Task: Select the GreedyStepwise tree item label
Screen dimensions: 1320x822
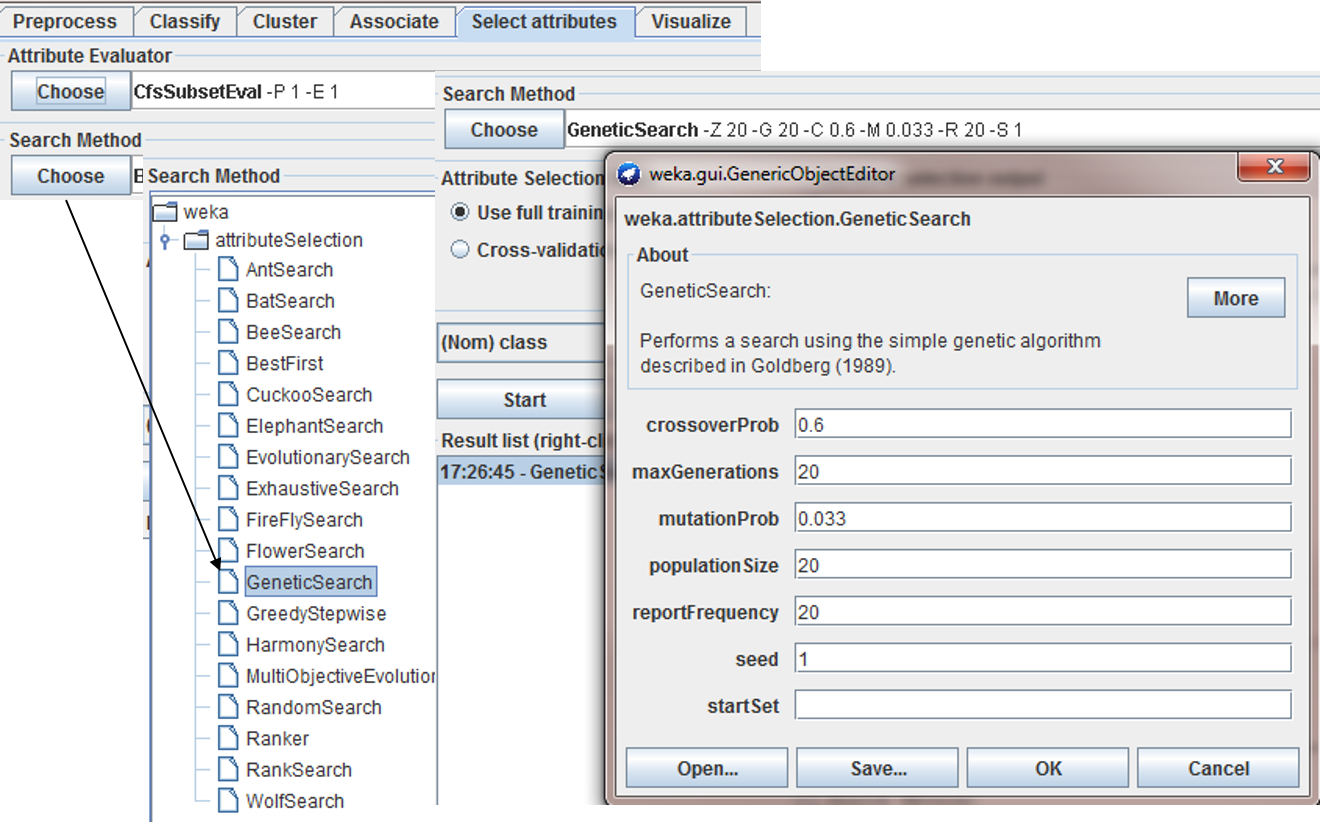Action: tap(316, 614)
